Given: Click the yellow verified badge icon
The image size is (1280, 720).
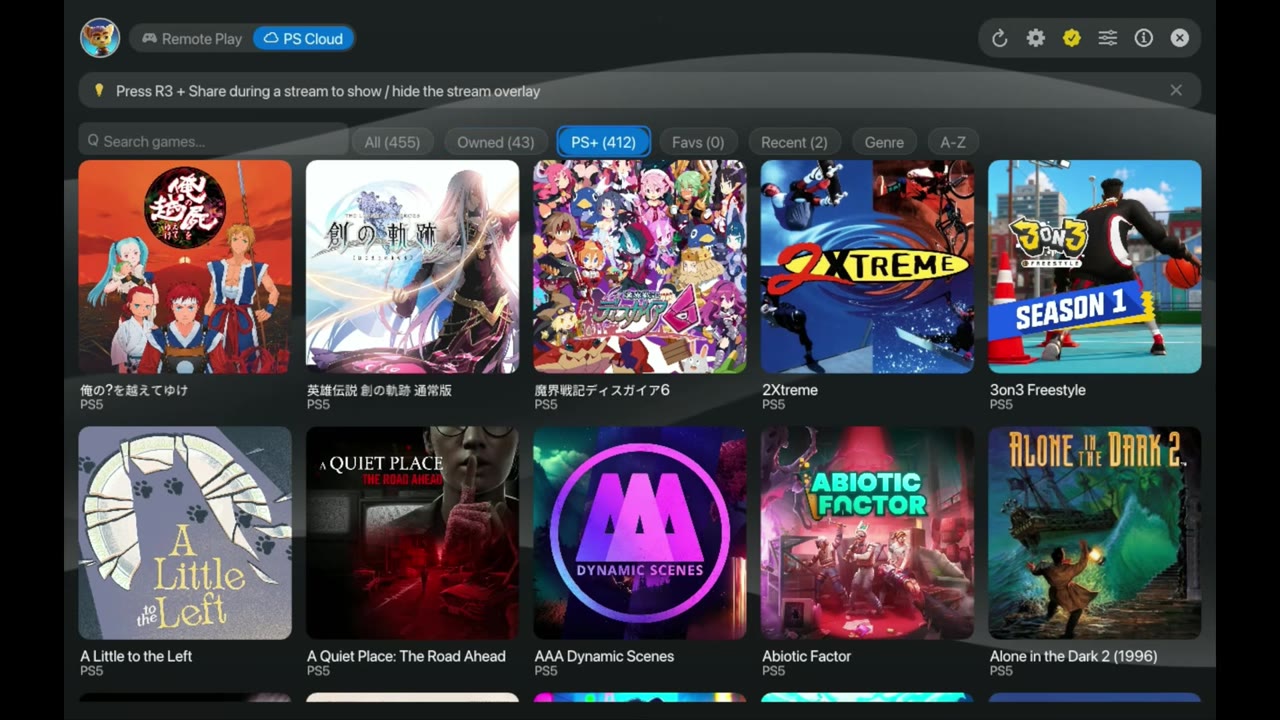Looking at the screenshot, I should coord(1072,38).
